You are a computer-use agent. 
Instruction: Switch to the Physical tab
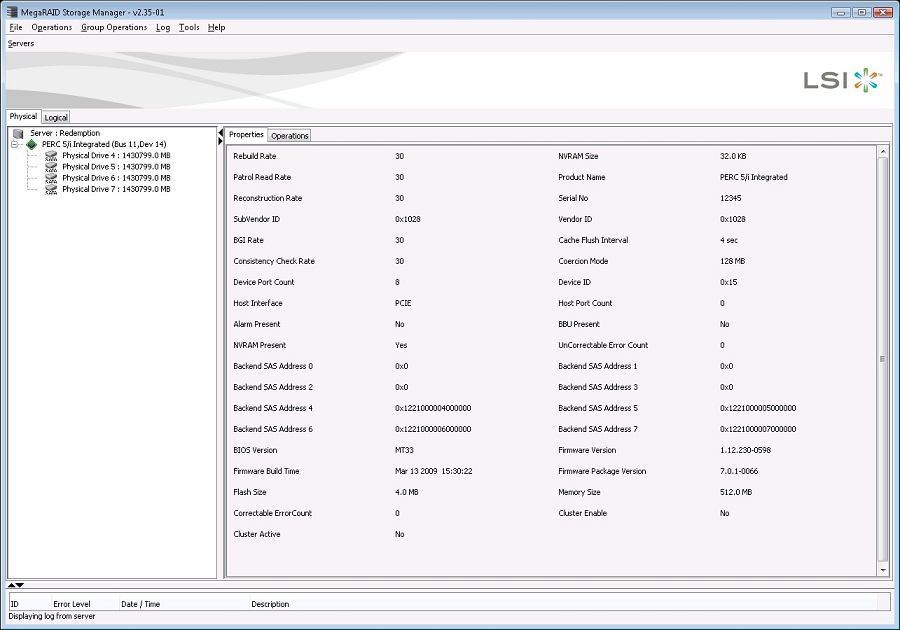pyautogui.click(x=23, y=116)
